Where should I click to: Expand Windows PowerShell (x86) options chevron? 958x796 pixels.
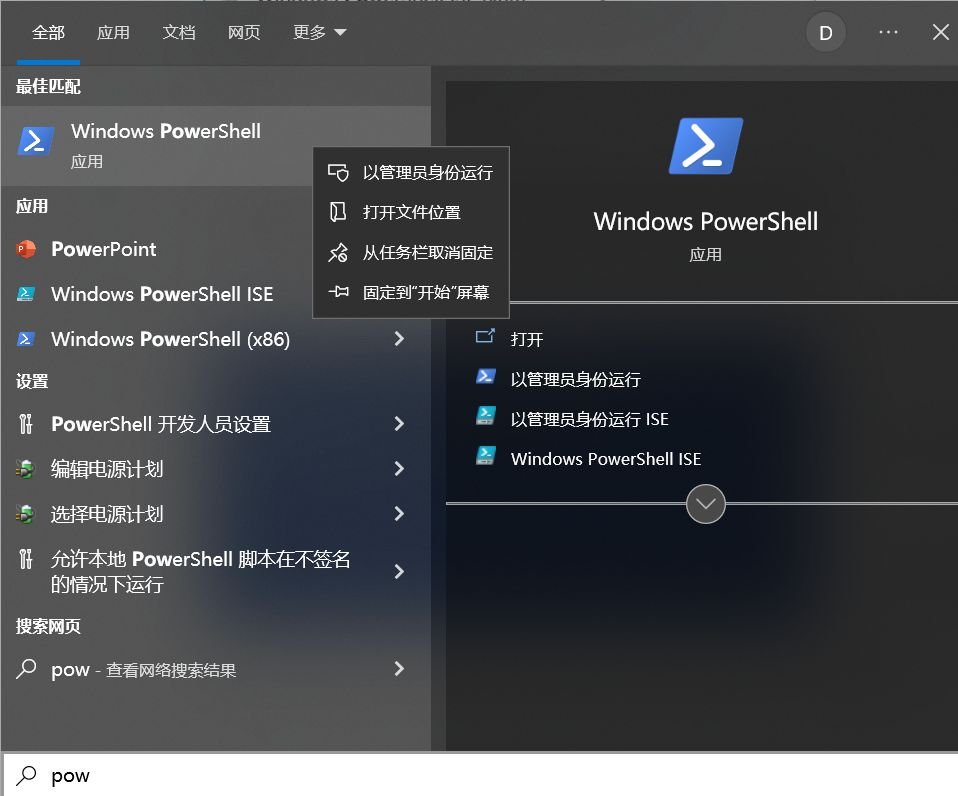click(x=399, y=339)
